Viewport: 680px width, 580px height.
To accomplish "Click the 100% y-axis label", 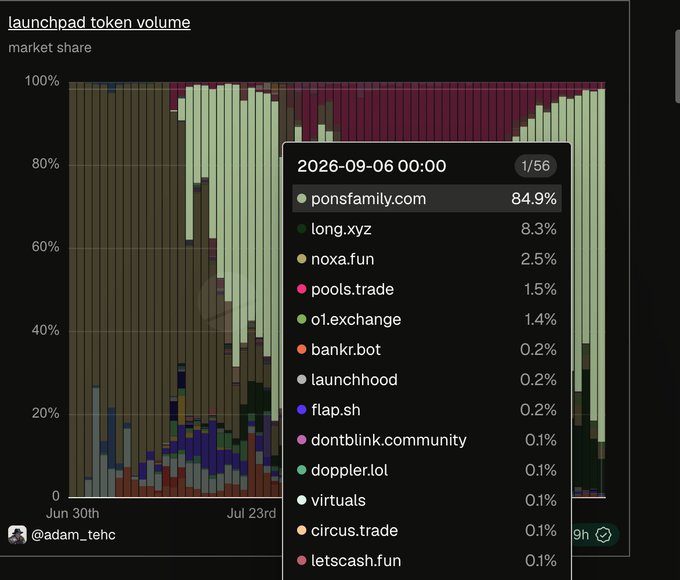I will tap(42, 81).
